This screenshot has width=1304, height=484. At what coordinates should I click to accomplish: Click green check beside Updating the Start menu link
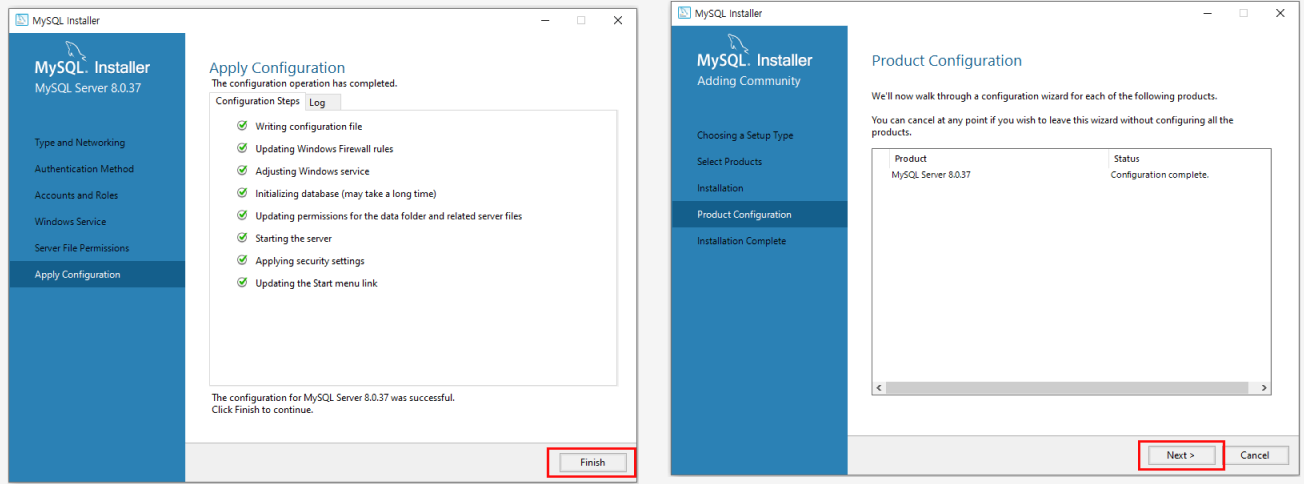[x=242, y=283]
